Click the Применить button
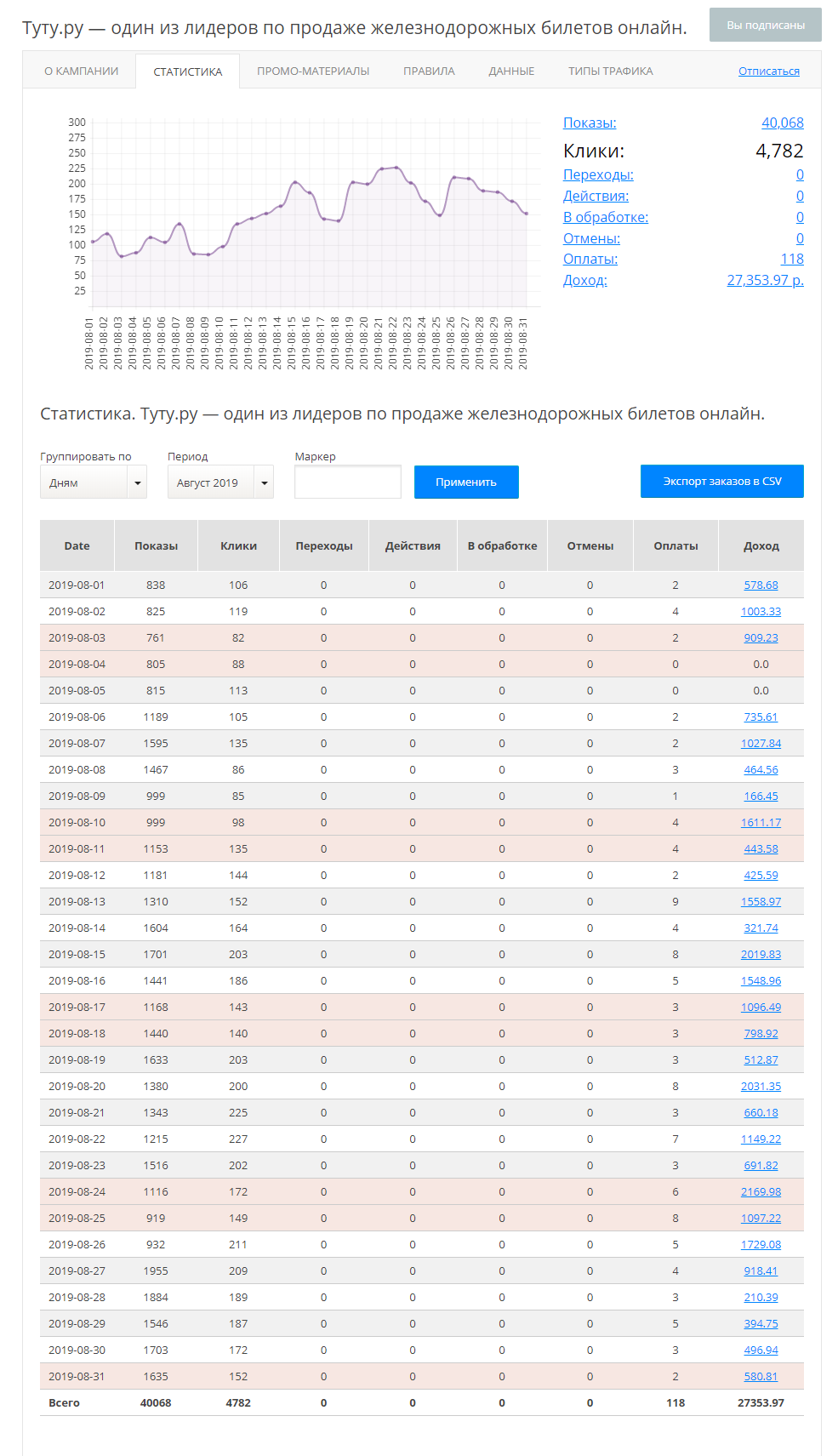The image size is (838, 1456). [466, 482]
